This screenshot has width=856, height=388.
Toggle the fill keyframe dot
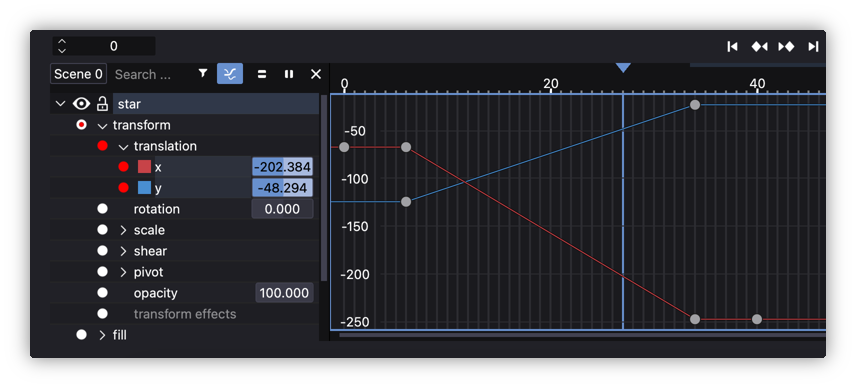click(x=81, y=335)
